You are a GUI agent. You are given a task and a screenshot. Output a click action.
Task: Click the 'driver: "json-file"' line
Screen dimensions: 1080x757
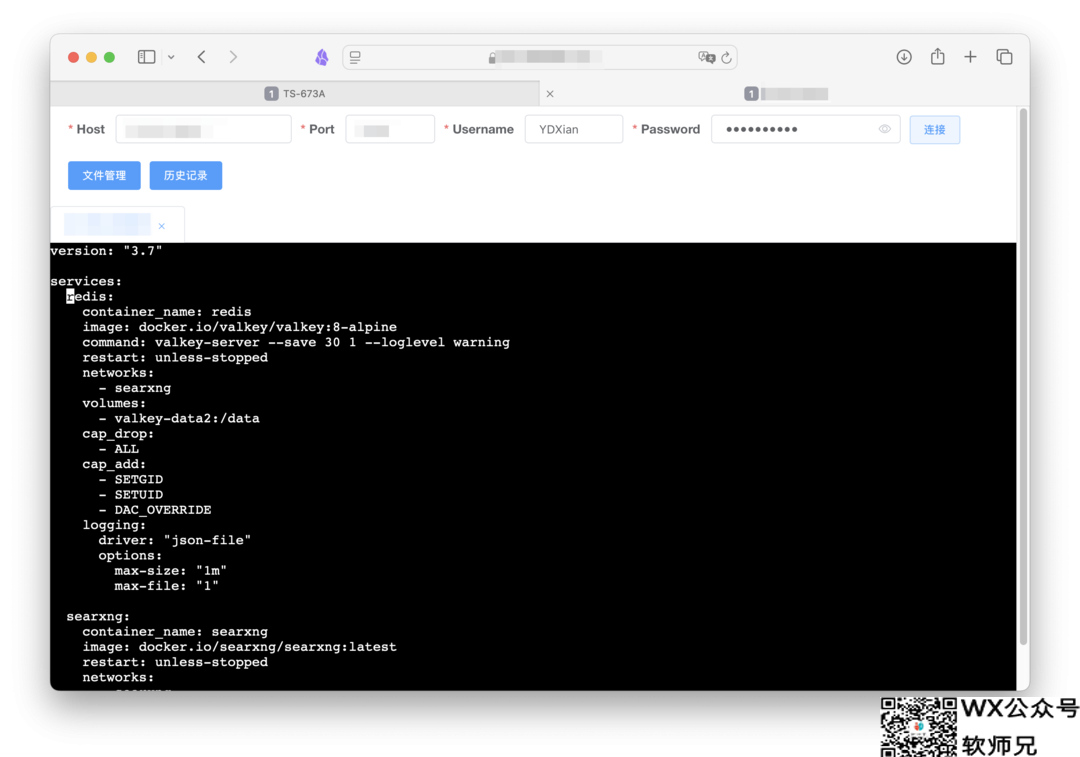pyautogui.click(x=174, y=540)
